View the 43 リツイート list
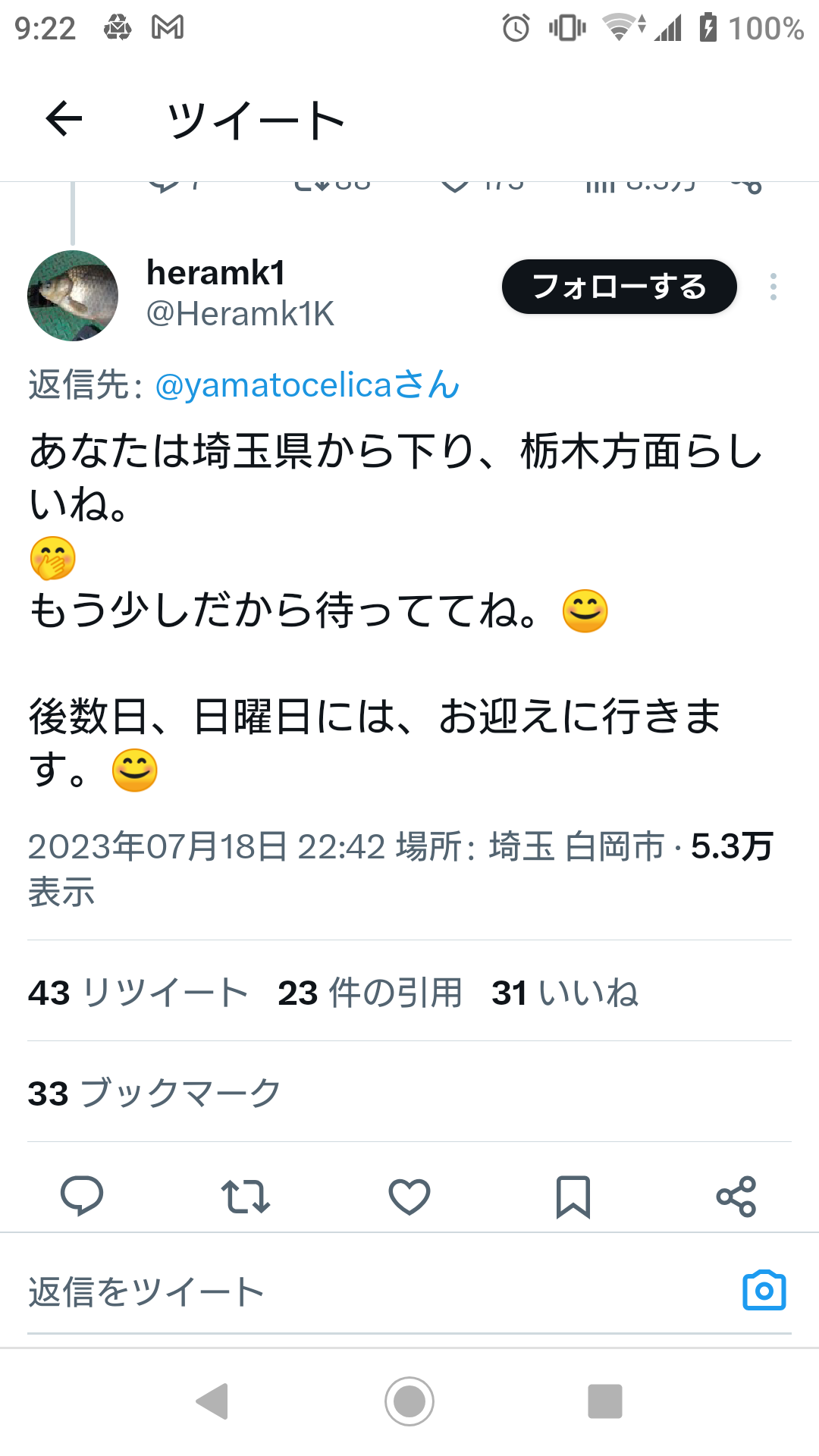Viewport: 819px width, 1456px height. click(x=138, y=992)
